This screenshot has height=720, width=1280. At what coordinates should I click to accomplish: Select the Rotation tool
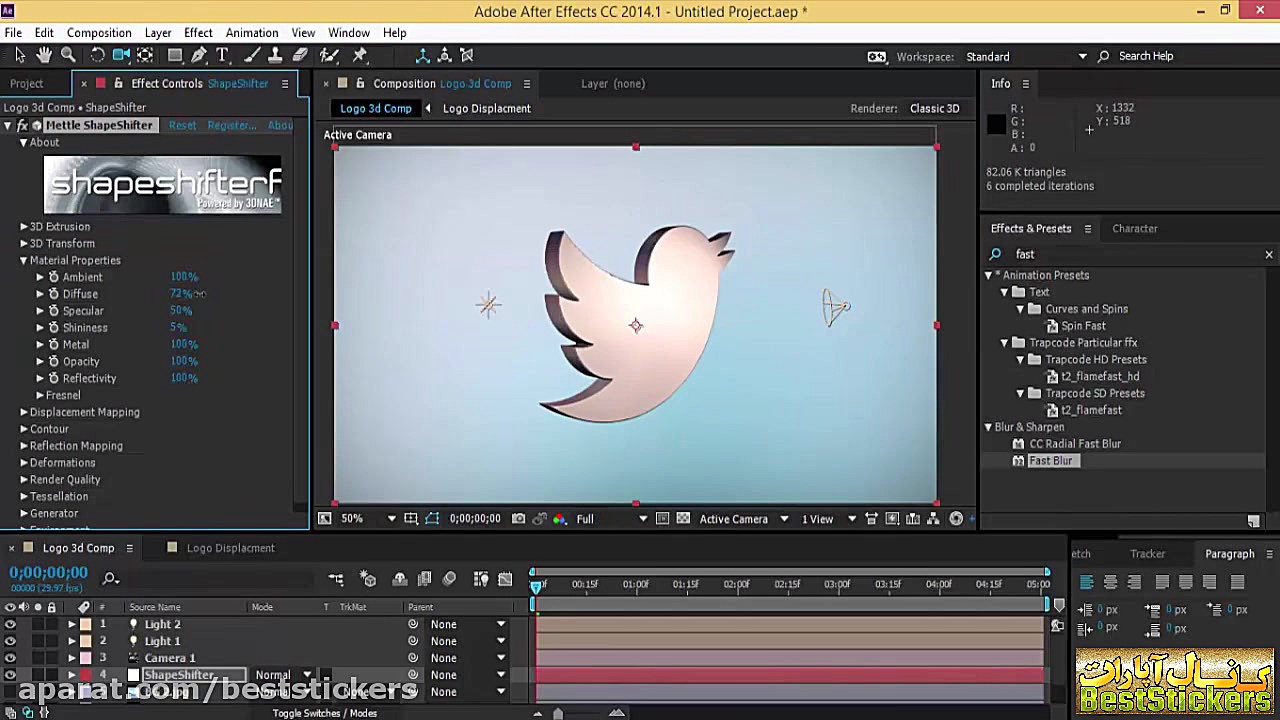coord(98,56)
